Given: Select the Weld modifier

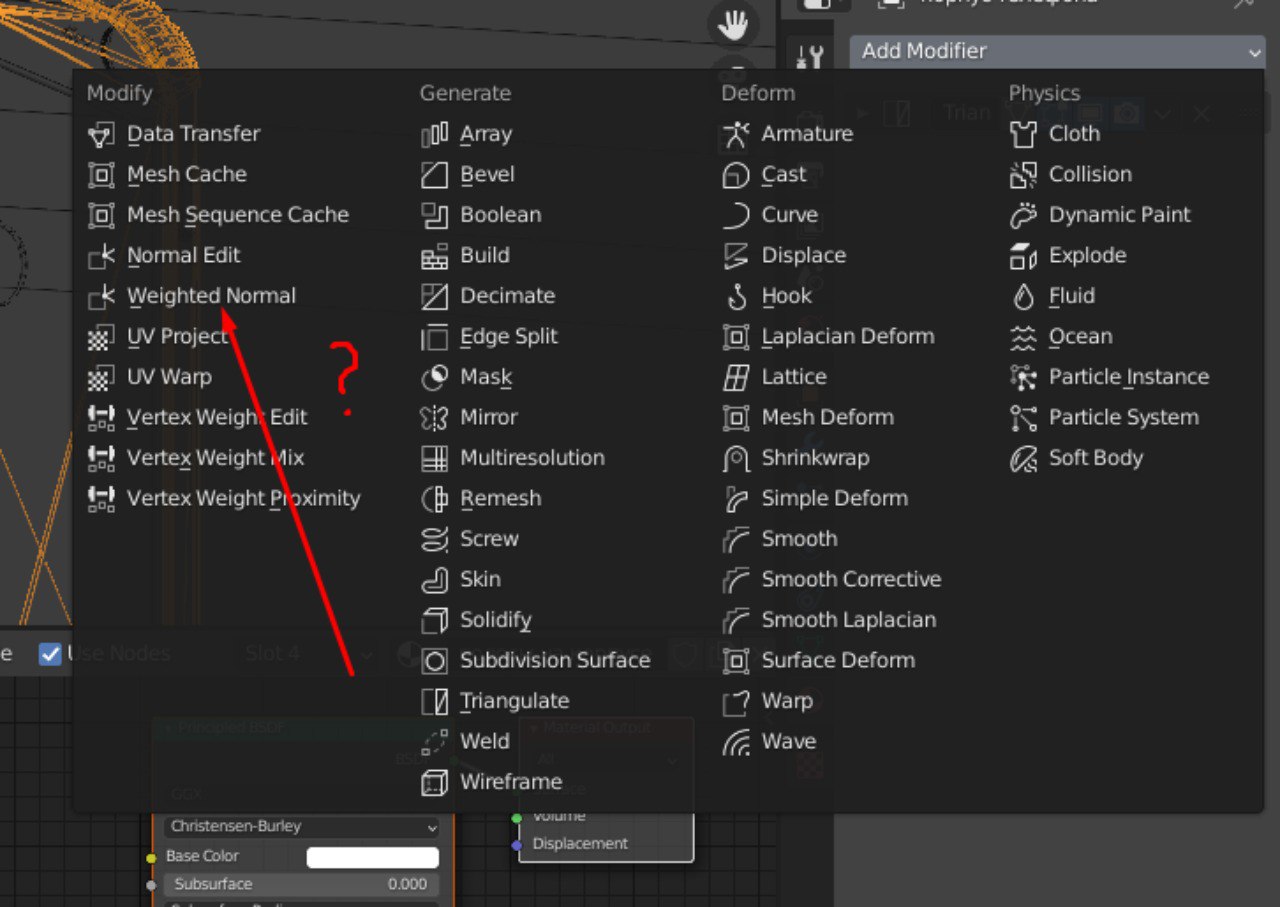Looking at the screenshot, I should point(485,742).
